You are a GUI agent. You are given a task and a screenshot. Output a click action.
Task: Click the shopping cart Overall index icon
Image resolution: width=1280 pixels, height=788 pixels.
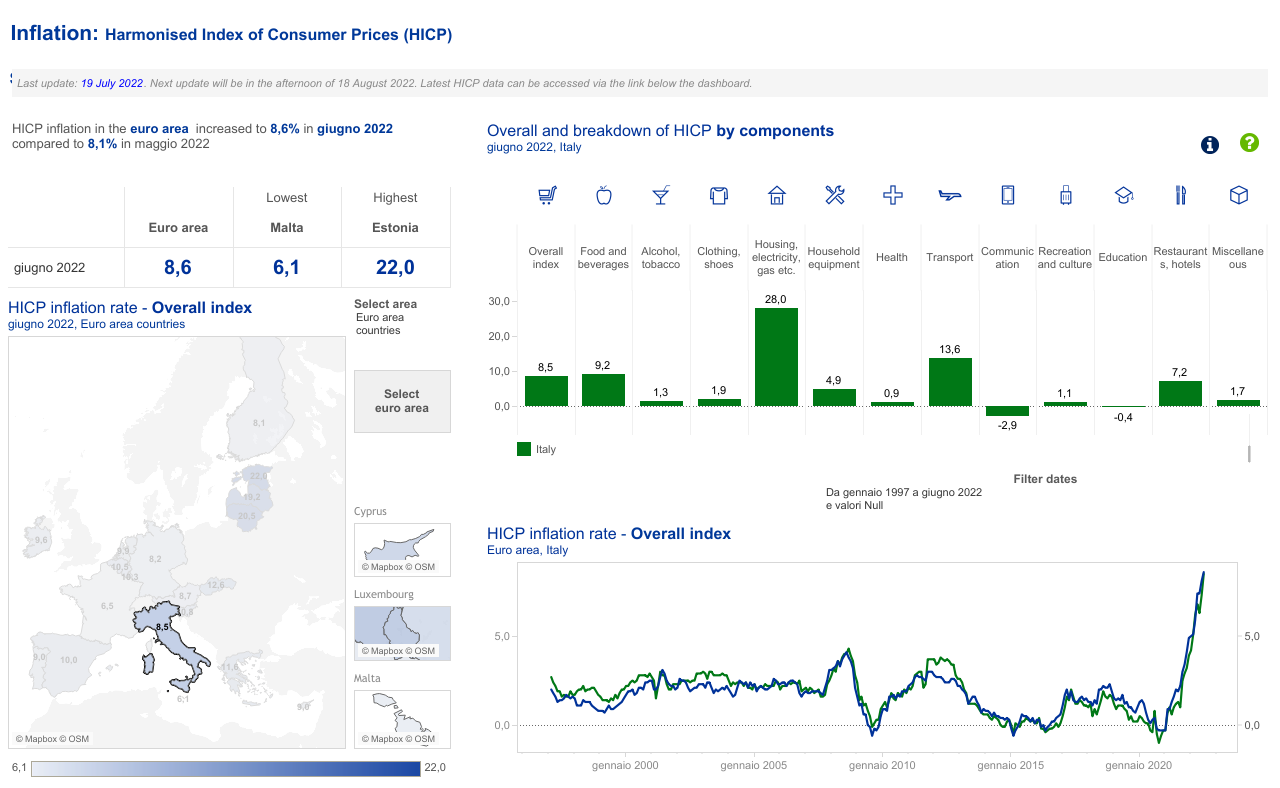tap(547, 196)
